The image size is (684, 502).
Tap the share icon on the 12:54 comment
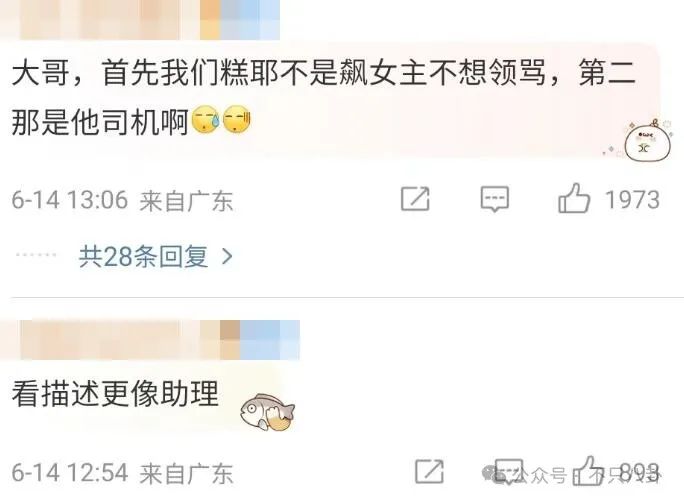(429, 471)
